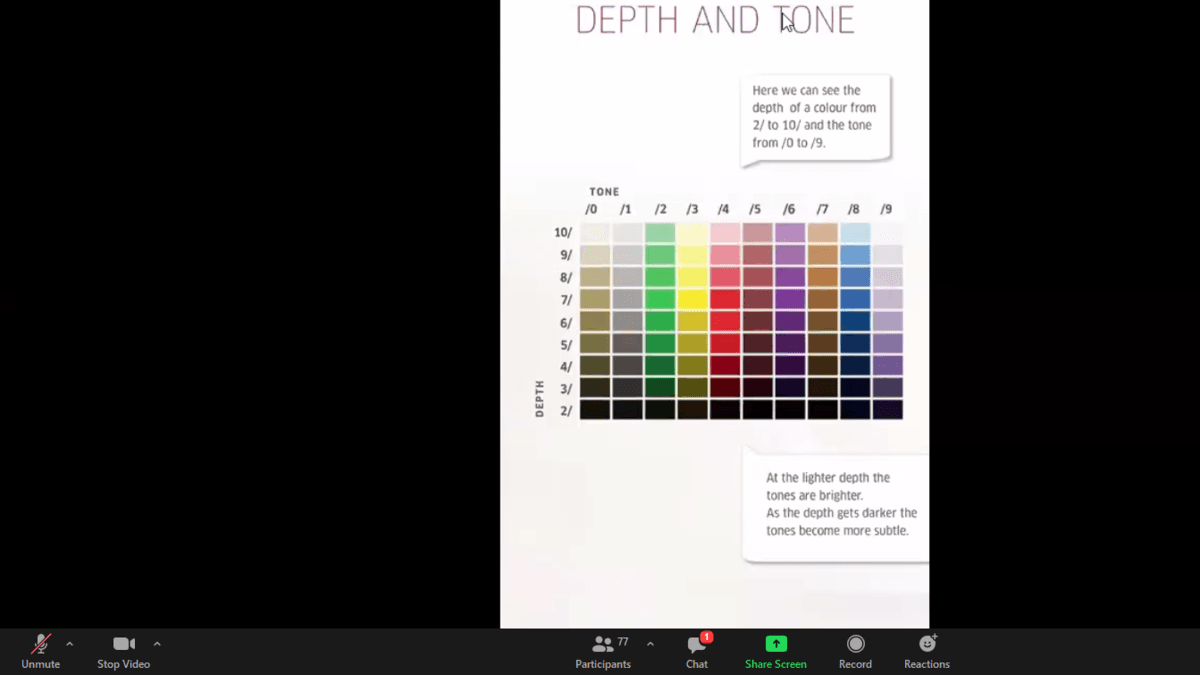Click the pink swatch at depth 10/ tone /4

coord(725,233)
